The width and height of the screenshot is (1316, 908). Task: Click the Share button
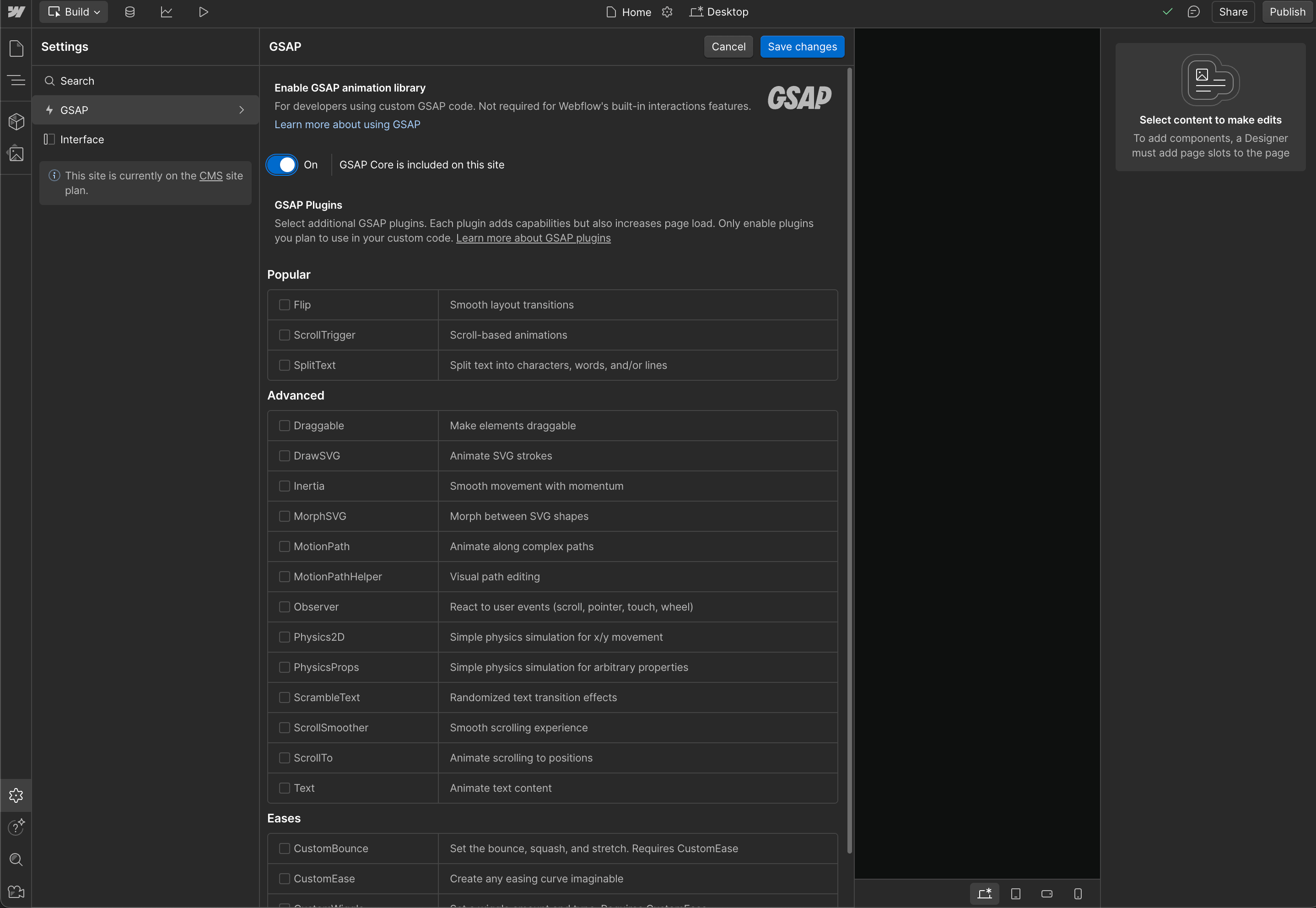pyautogui.click(x=1233, y=12)
